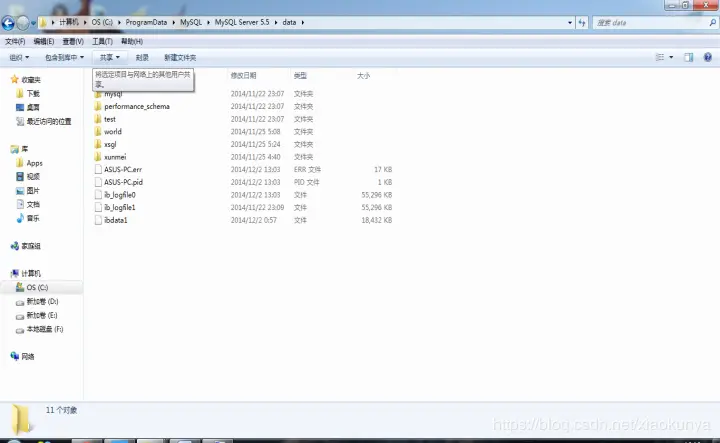Sort by the 大小 column header

[x=363, y=75]
